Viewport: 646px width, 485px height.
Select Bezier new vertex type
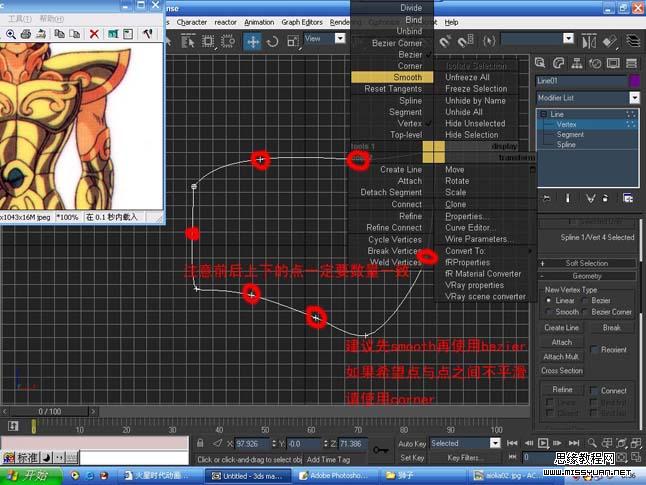pos(585,300)
